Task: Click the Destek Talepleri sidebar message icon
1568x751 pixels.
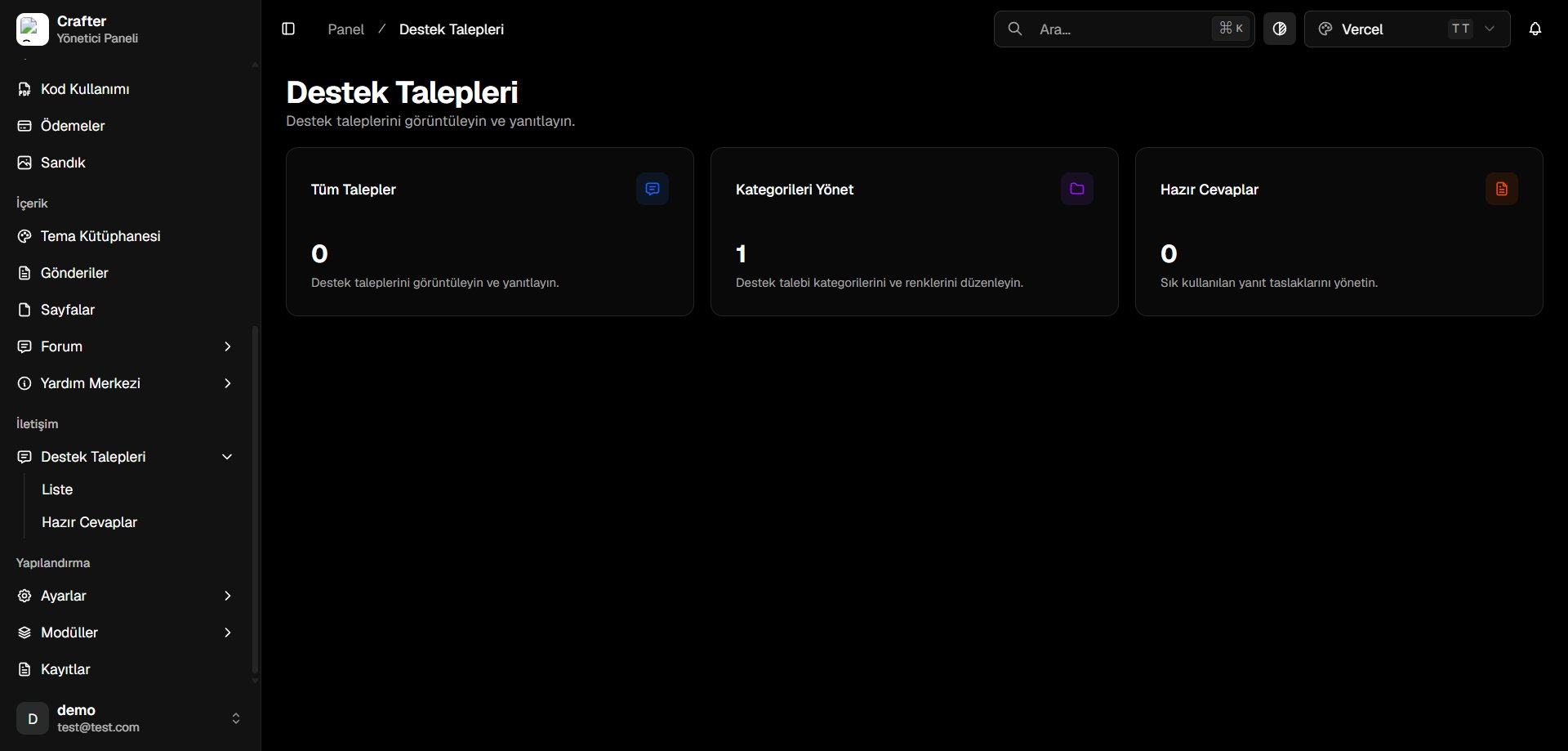Action: coord(24,457)
